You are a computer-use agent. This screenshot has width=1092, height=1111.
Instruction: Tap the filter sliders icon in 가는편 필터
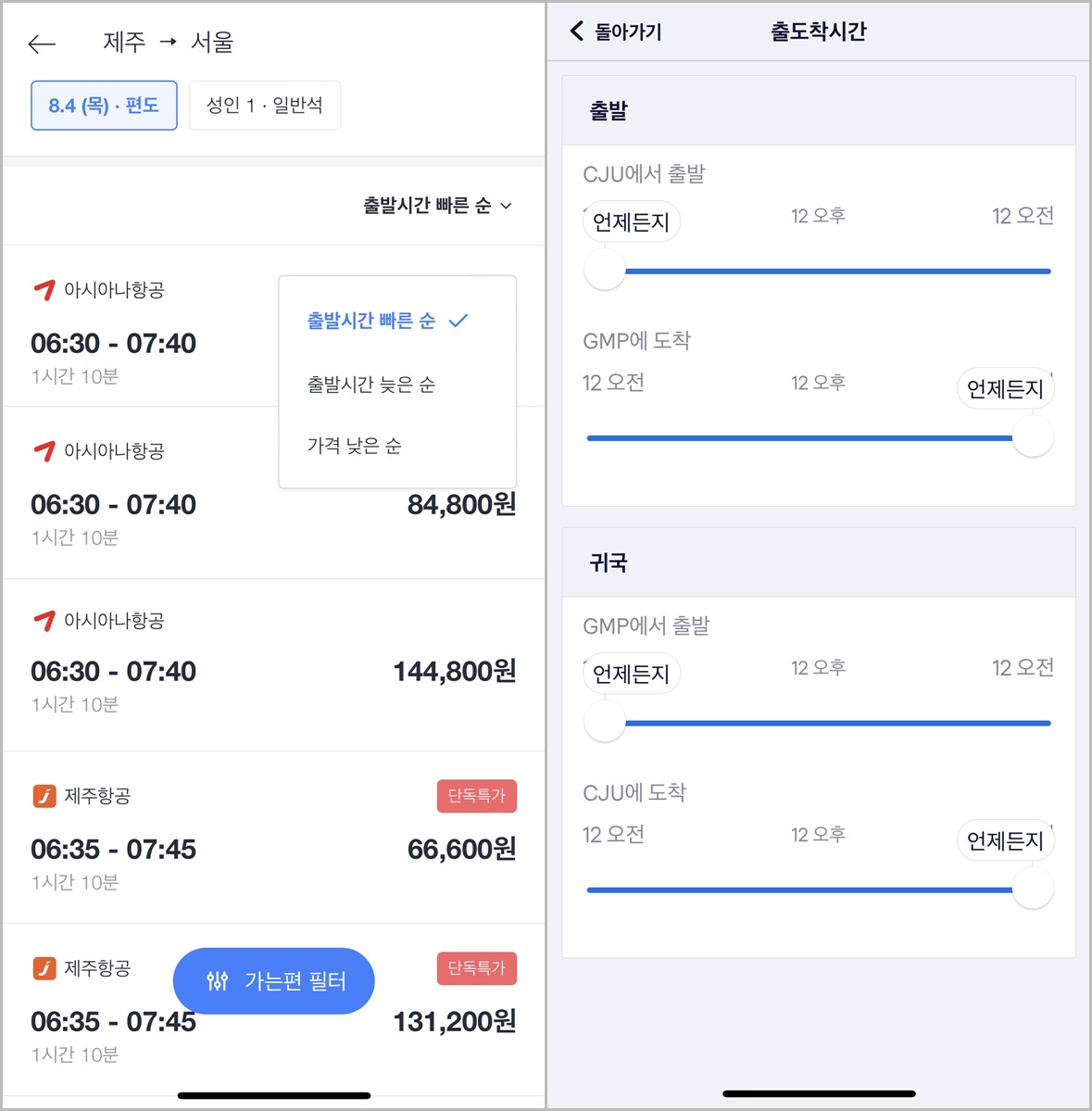217,980
